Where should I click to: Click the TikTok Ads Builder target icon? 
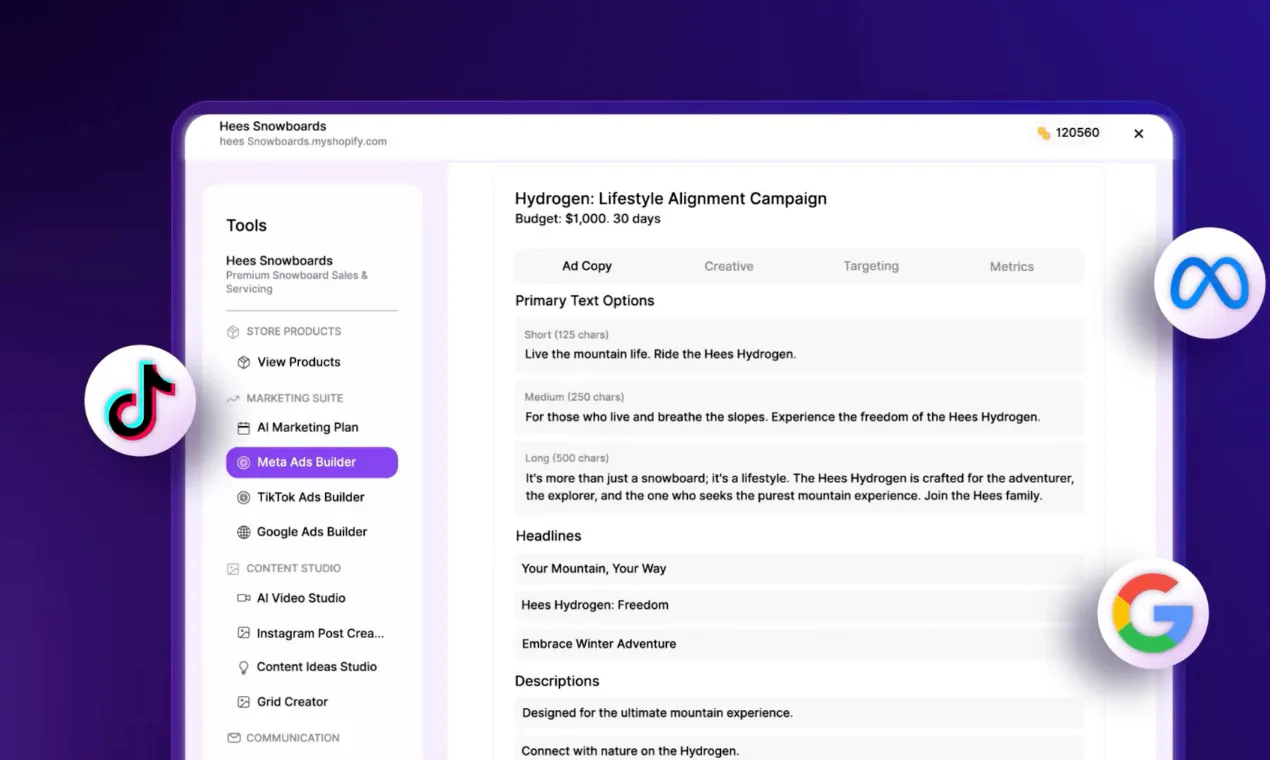[243, 497]
